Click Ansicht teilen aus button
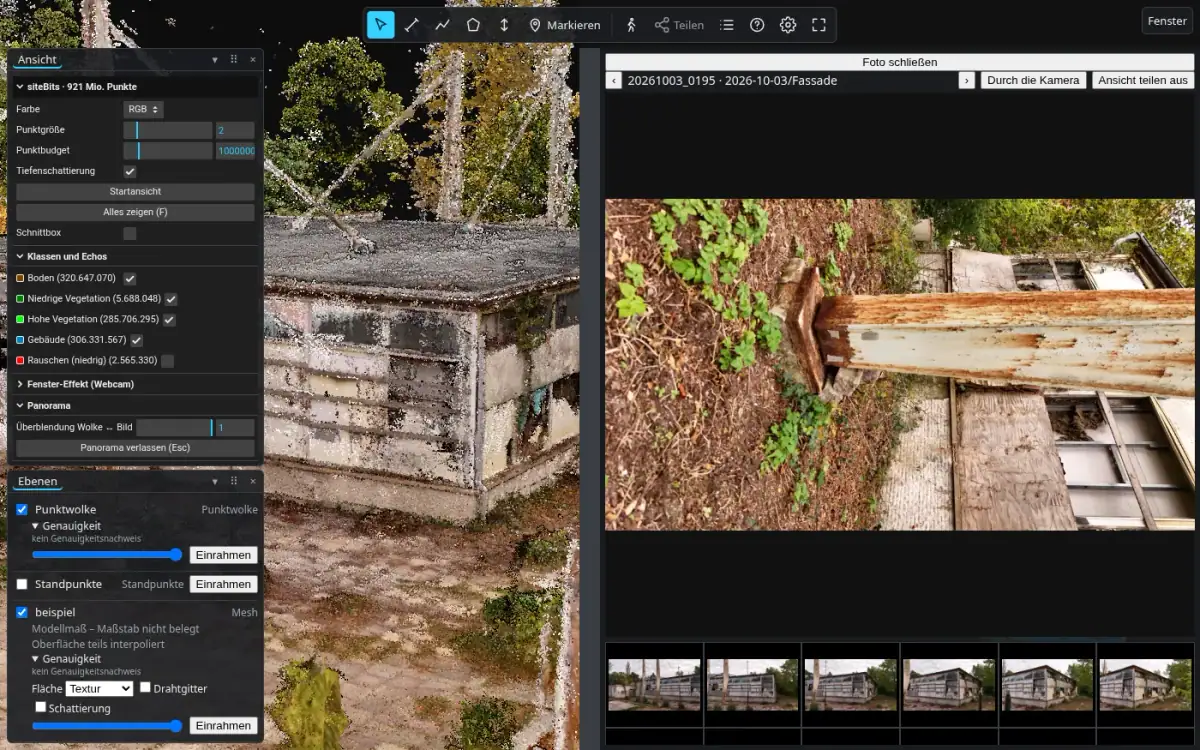This screenshot has height=750, width=1200. coord(1143,80)
